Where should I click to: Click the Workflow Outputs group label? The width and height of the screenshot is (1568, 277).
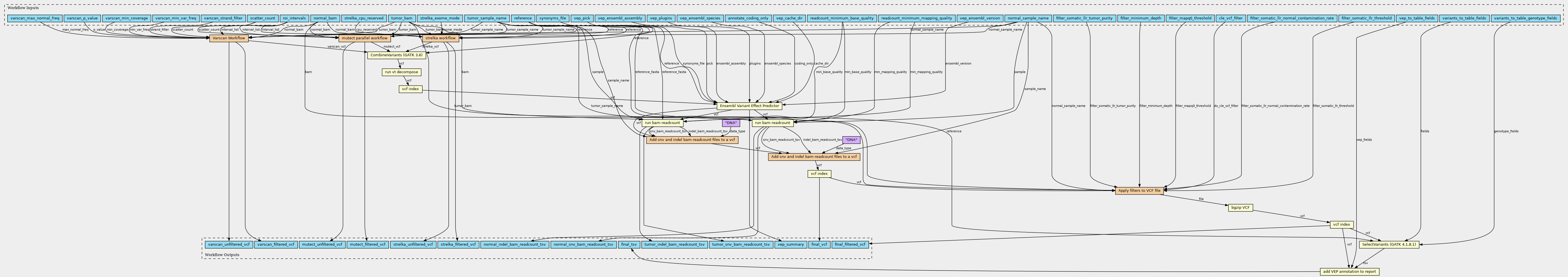tap(222, 254)
